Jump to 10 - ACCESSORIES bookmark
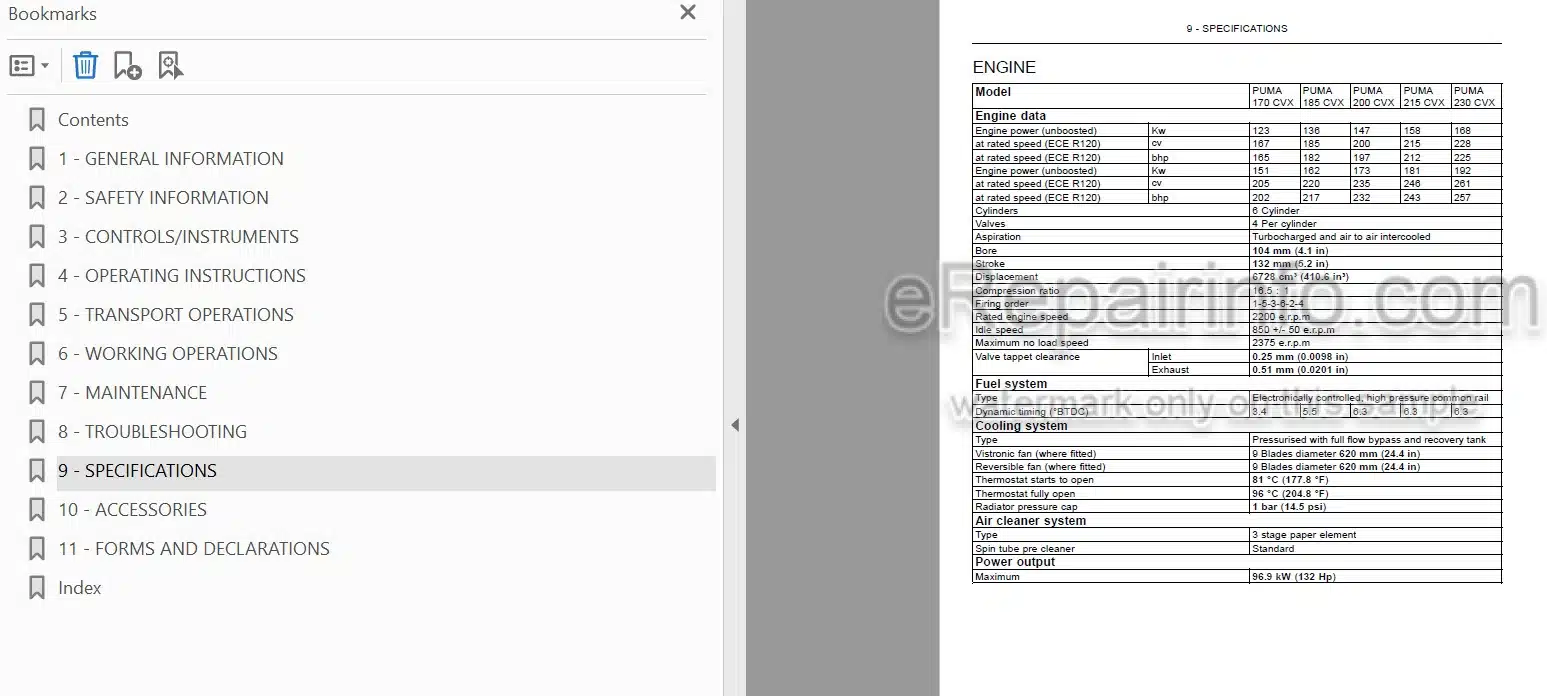 132,510
